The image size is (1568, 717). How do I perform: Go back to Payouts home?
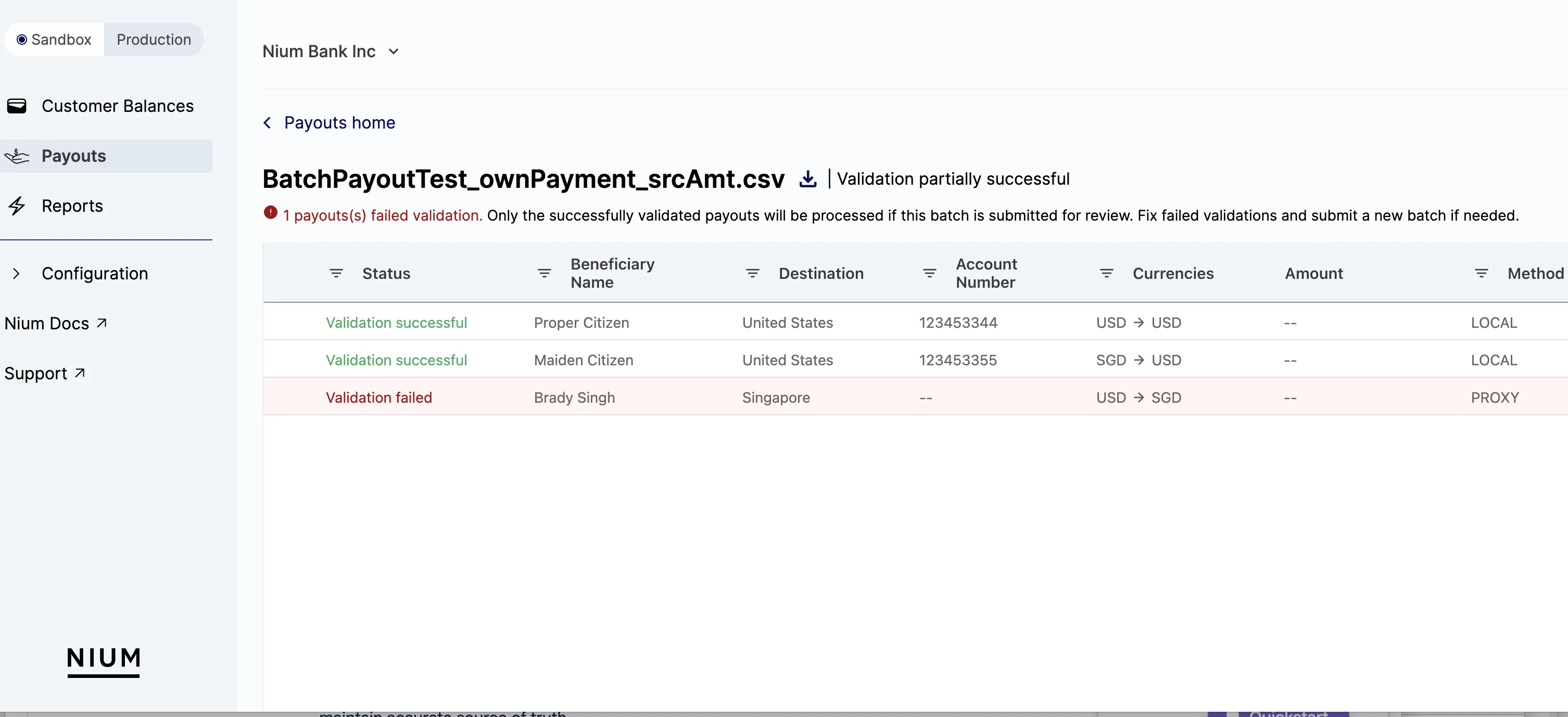tap(339, 123)
